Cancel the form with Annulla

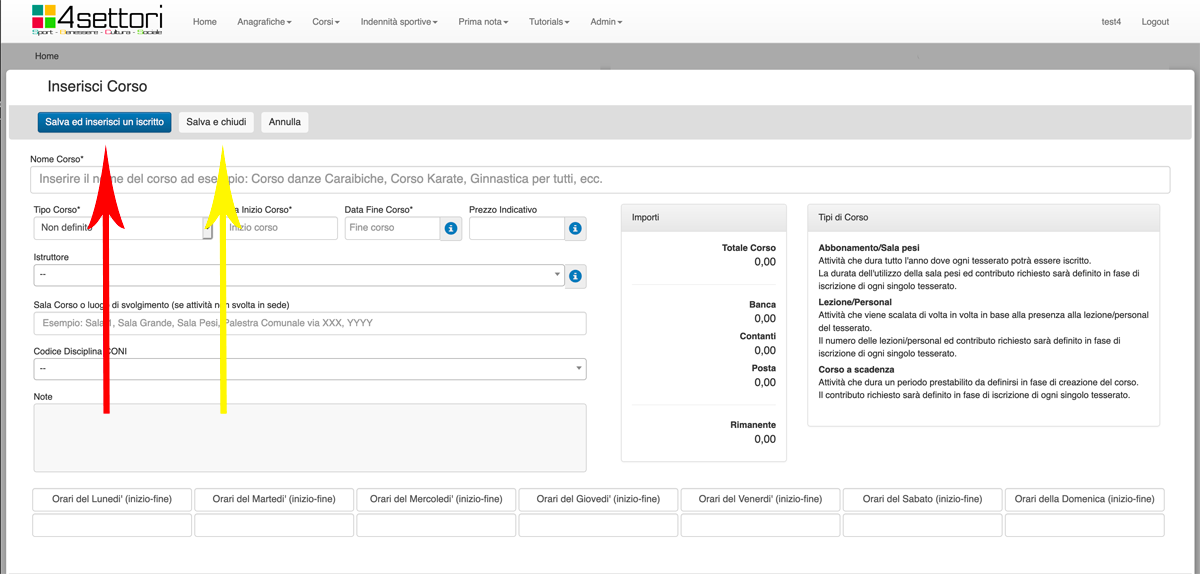285,122
